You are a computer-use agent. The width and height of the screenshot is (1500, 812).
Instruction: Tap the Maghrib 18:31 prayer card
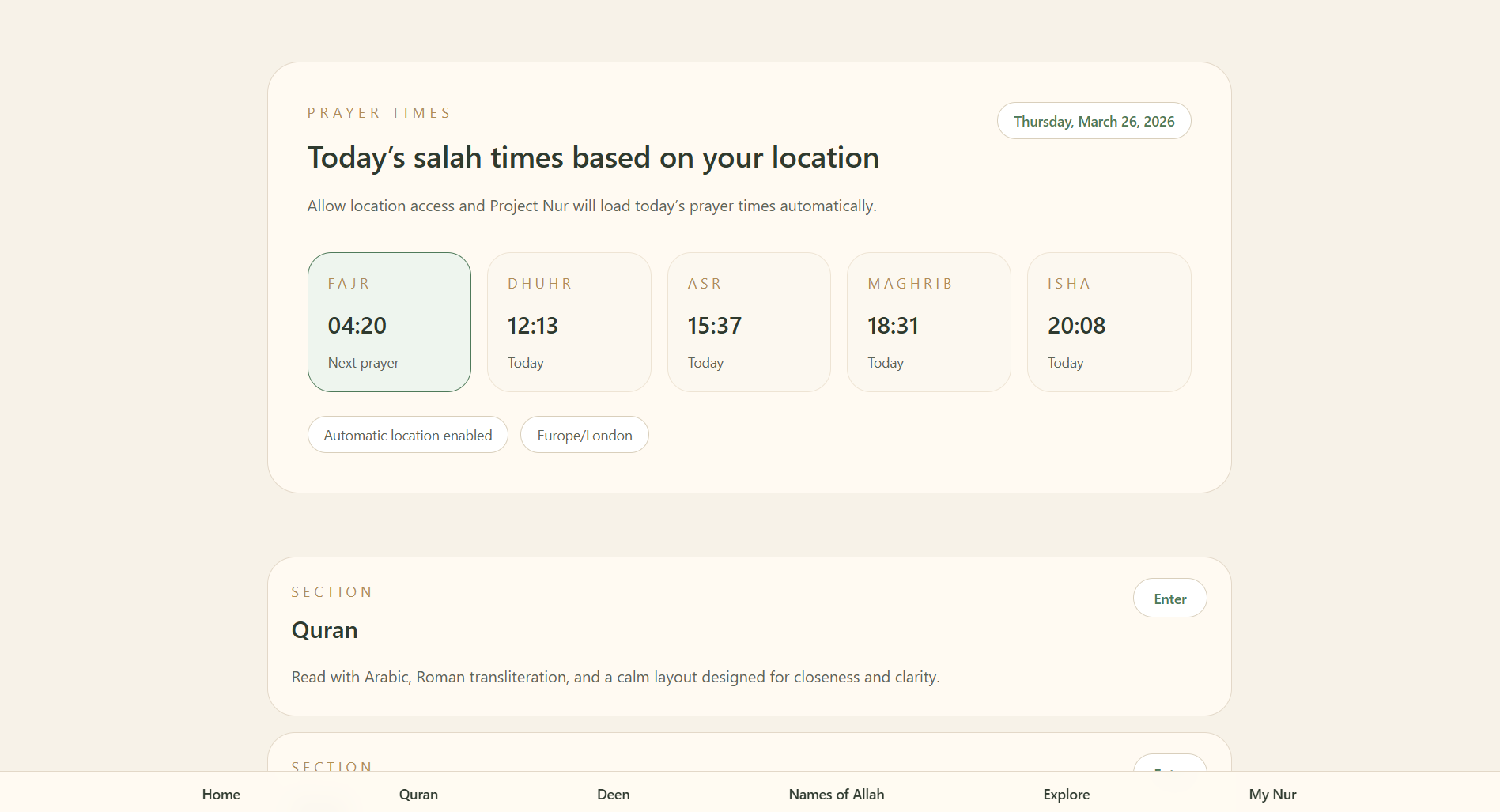pyautogui.click(x=928, y=322)
